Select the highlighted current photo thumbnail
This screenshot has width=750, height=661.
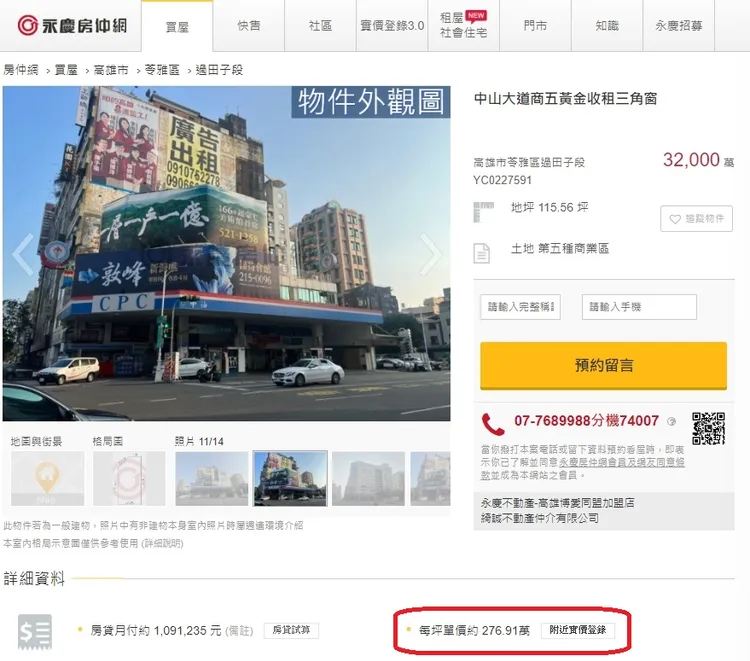[x=290, y=478]
